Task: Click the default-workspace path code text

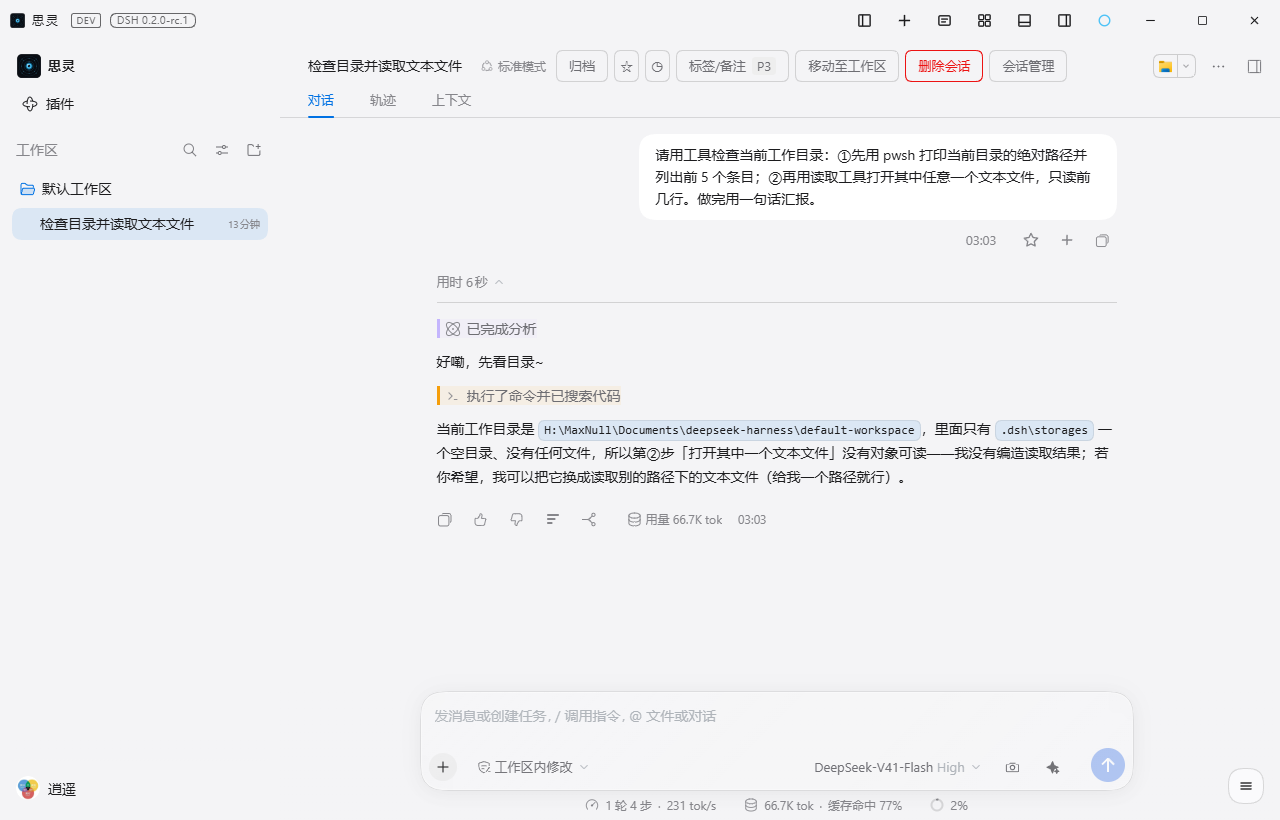Action: 729,430
